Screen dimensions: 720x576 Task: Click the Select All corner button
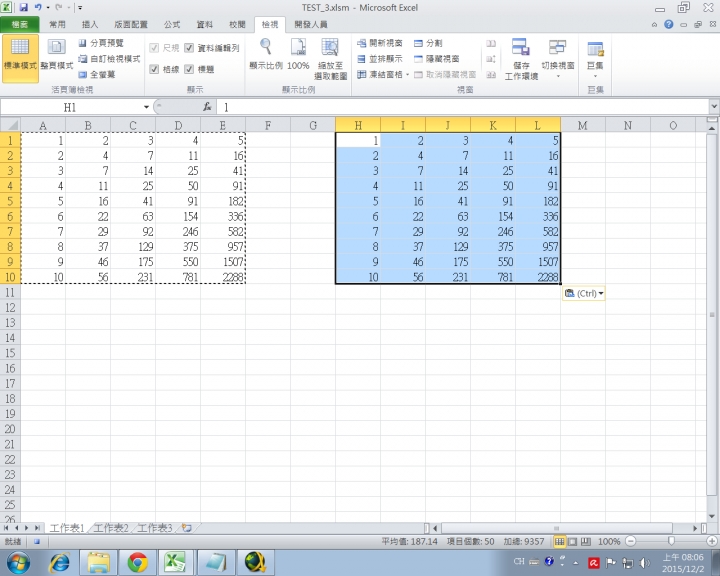click(10, 125)
